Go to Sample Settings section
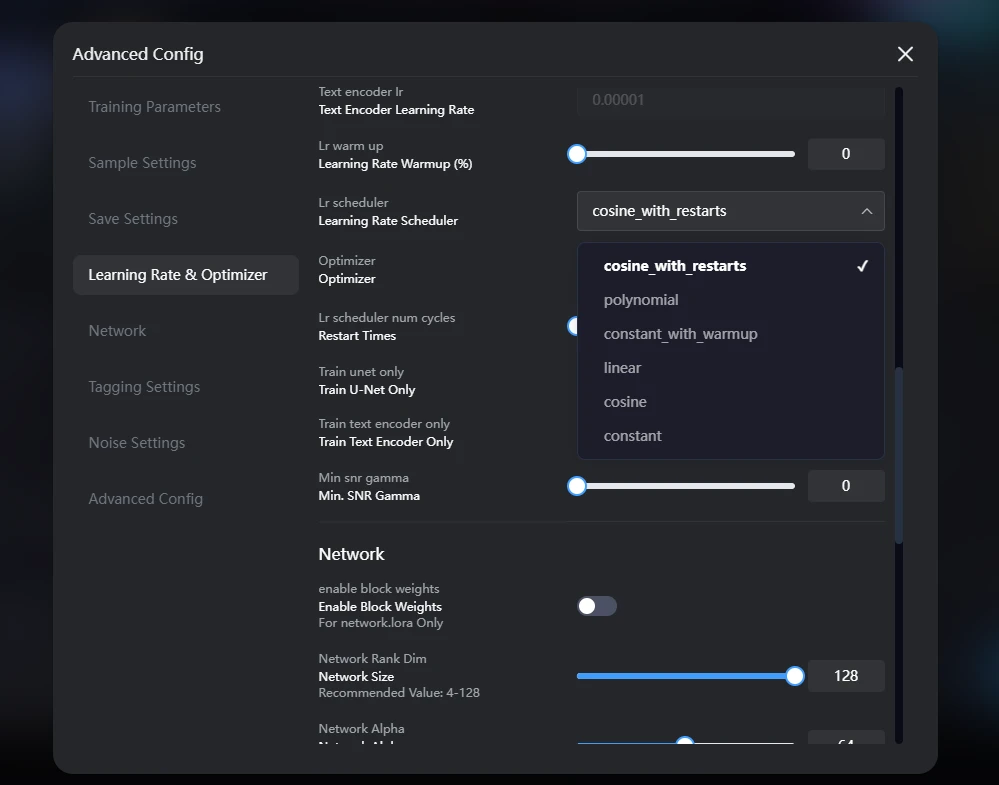 pyautogui.click(x=142, y=163)
